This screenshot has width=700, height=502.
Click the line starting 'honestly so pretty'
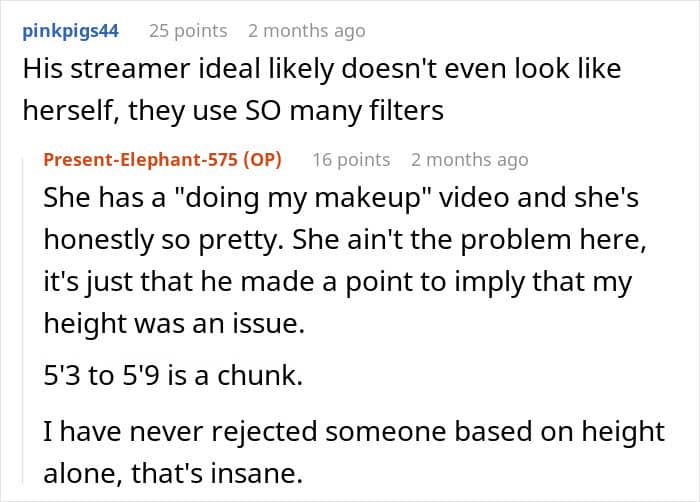pyautogui.click(x=345, y=240)
